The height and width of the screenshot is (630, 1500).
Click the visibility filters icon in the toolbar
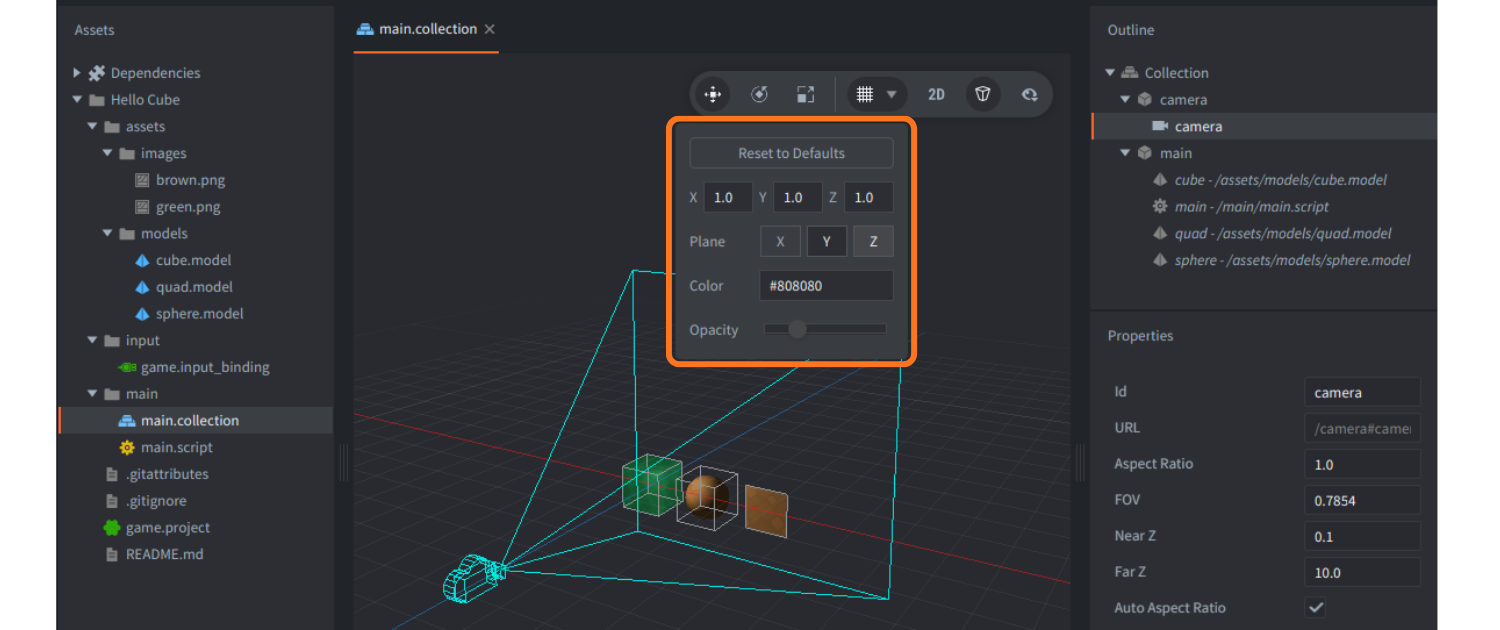click(x=1029, y=94)
